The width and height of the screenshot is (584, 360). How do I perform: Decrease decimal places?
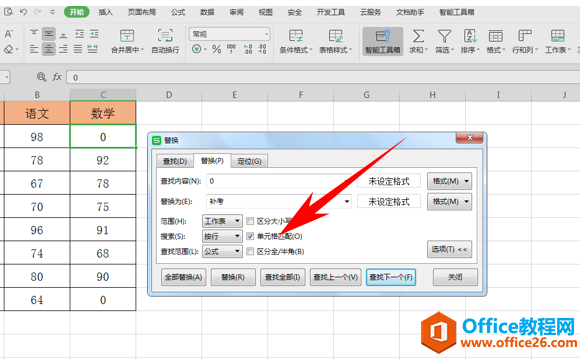pyautogui.click(x=262, y=49)
